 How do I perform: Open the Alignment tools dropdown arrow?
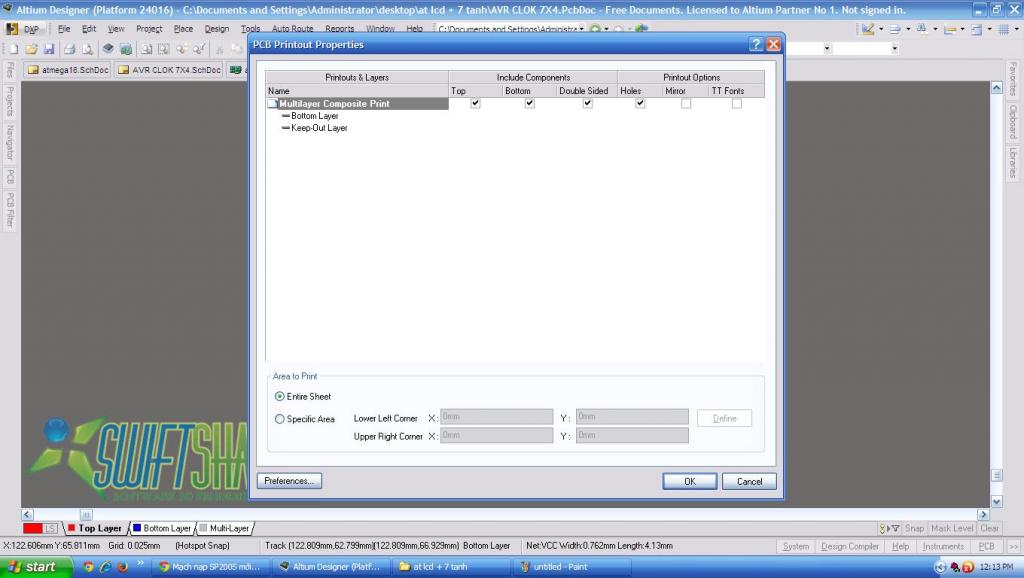pos(908,29)
